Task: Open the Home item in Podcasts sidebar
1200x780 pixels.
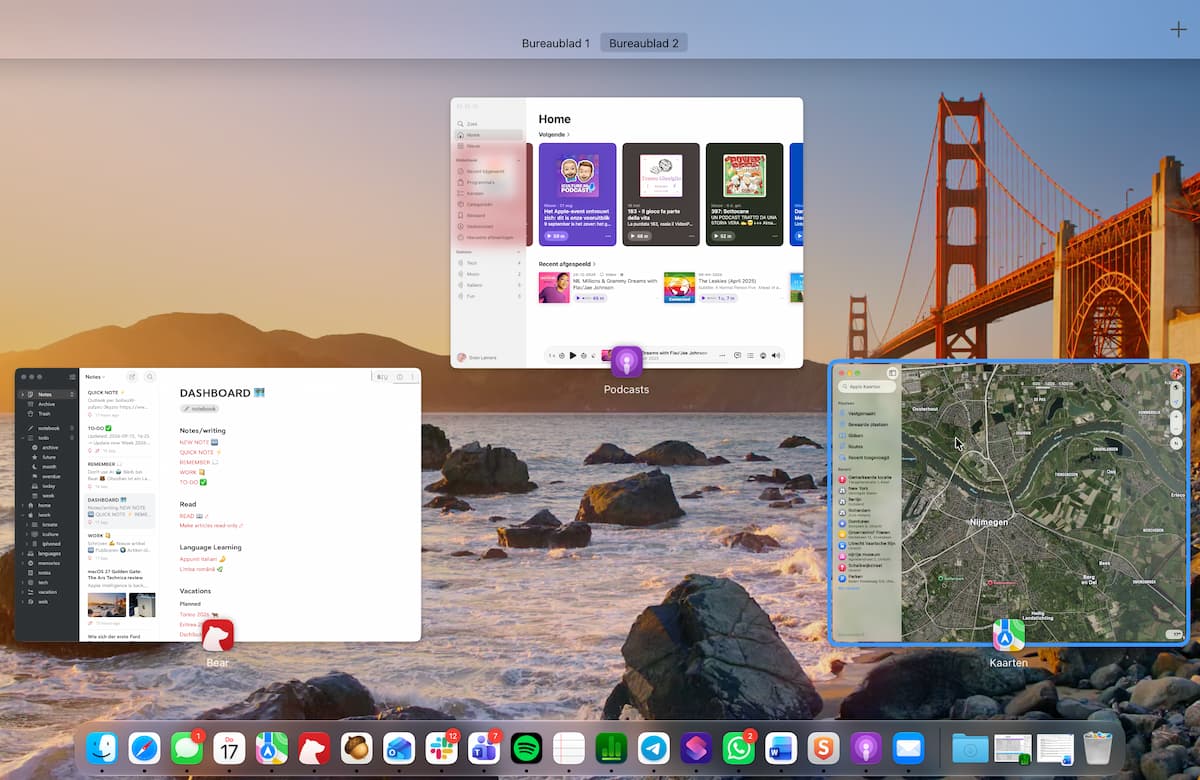Action: tap(489, 135)
